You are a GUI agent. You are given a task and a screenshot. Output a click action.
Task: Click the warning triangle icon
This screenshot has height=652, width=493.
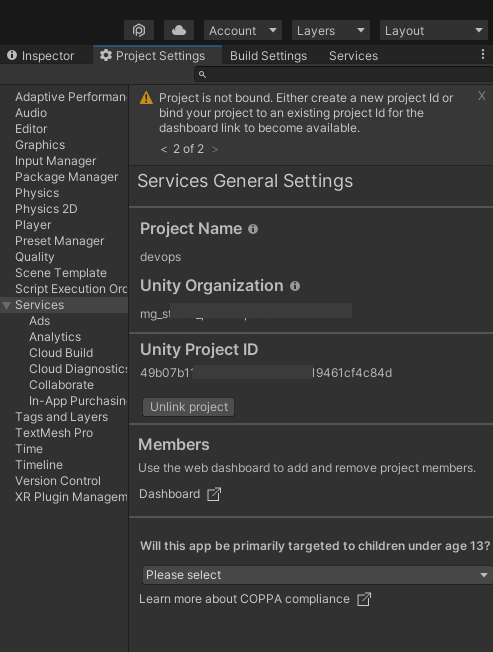[146, 98]
